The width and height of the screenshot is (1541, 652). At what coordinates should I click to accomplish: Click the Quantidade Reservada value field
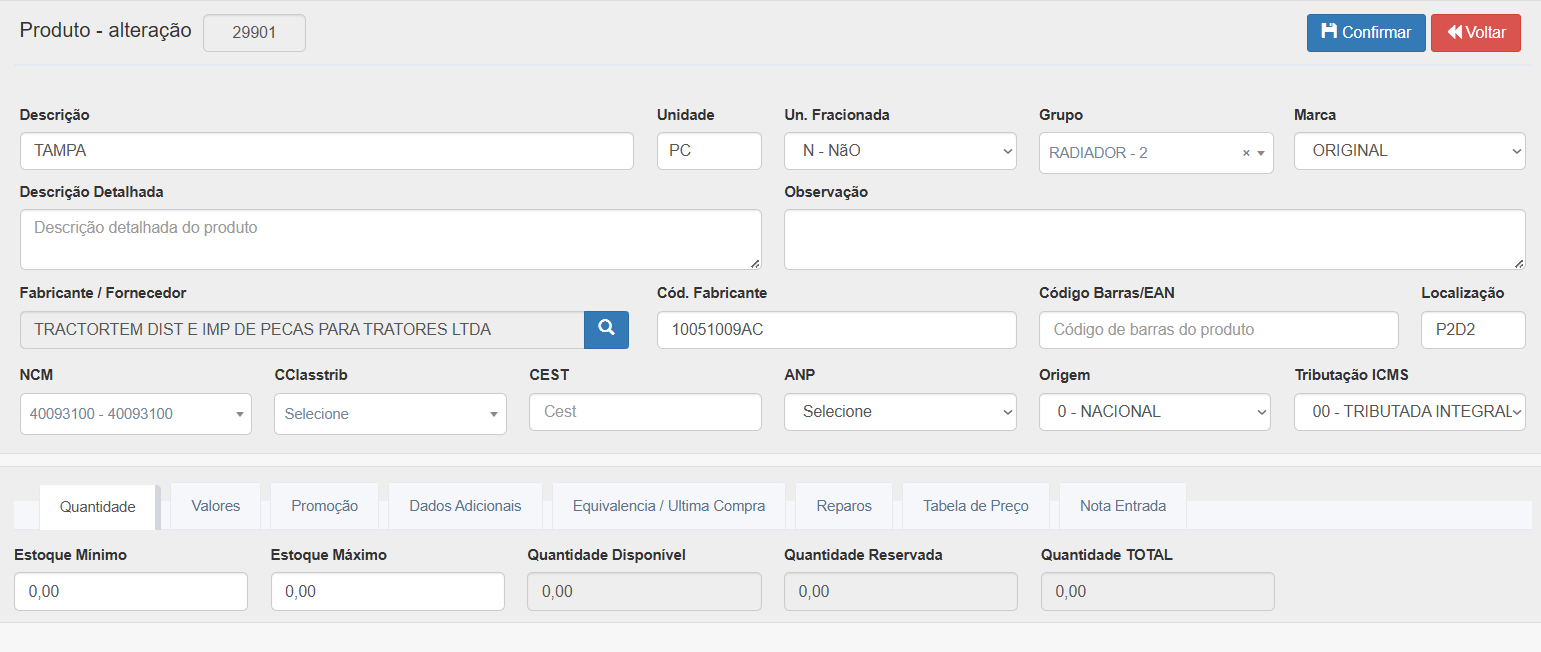tap(901, 591)
